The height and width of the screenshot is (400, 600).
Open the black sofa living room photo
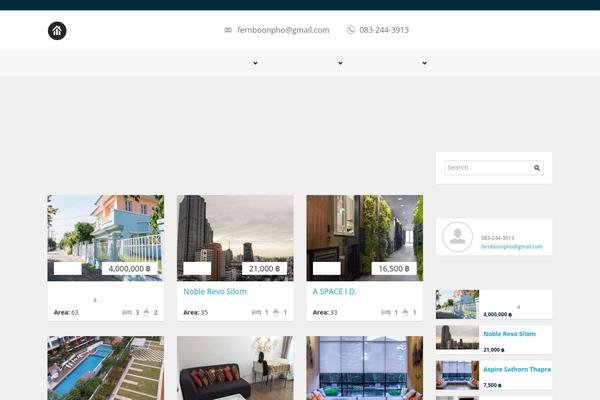coord(235,368)
